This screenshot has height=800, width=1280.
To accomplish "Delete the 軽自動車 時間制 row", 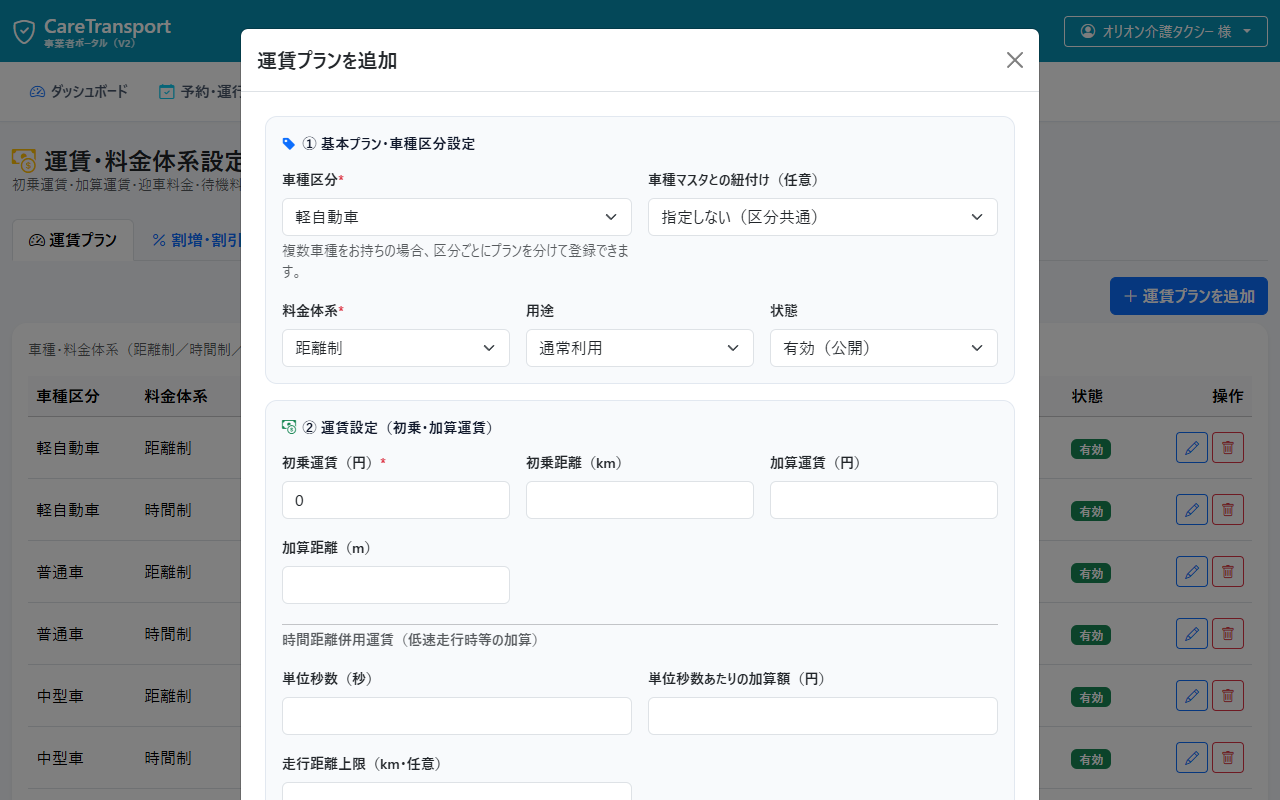I will click(x=1228, y=510).
